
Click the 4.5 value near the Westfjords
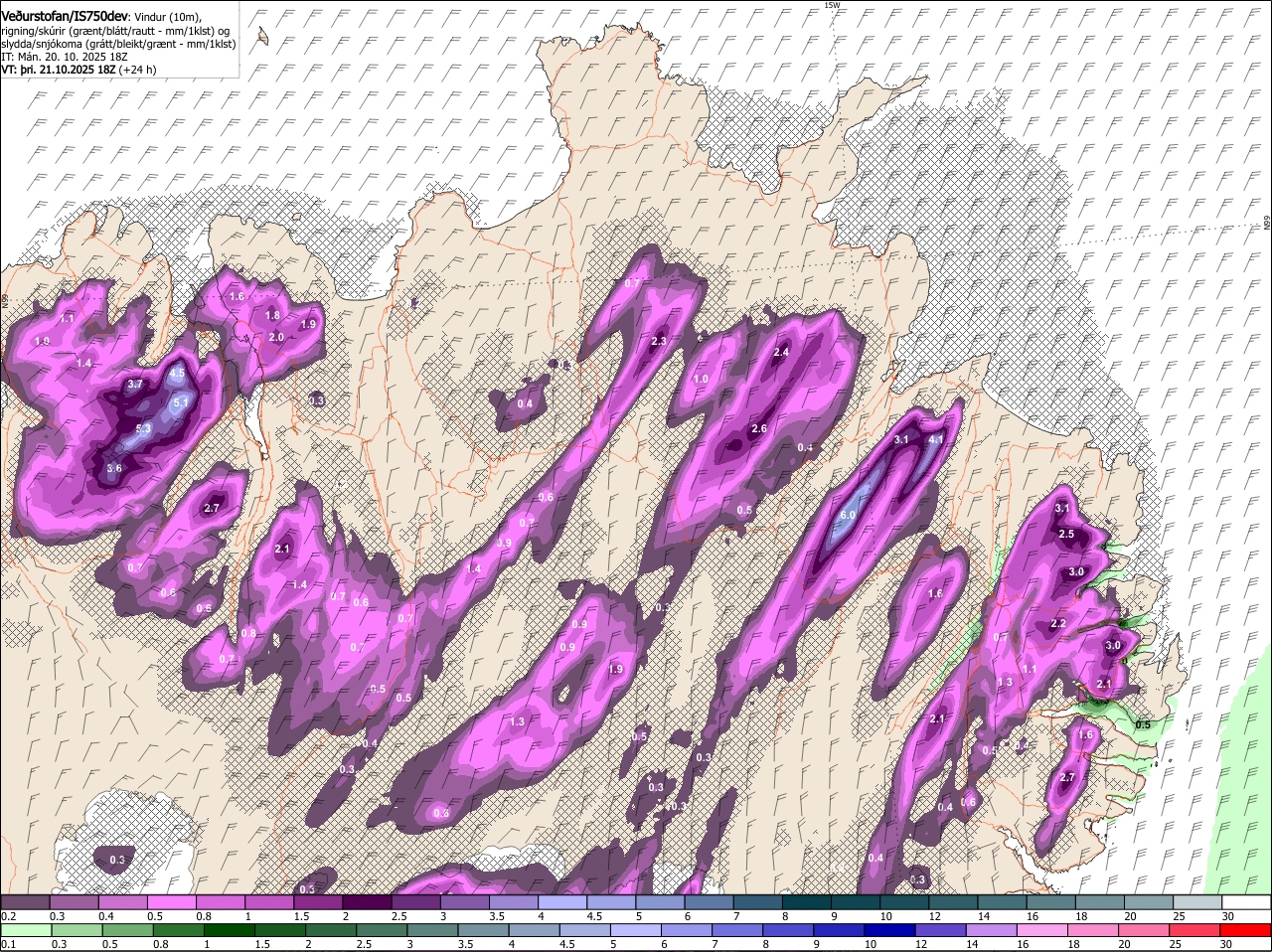coord(178,374)
